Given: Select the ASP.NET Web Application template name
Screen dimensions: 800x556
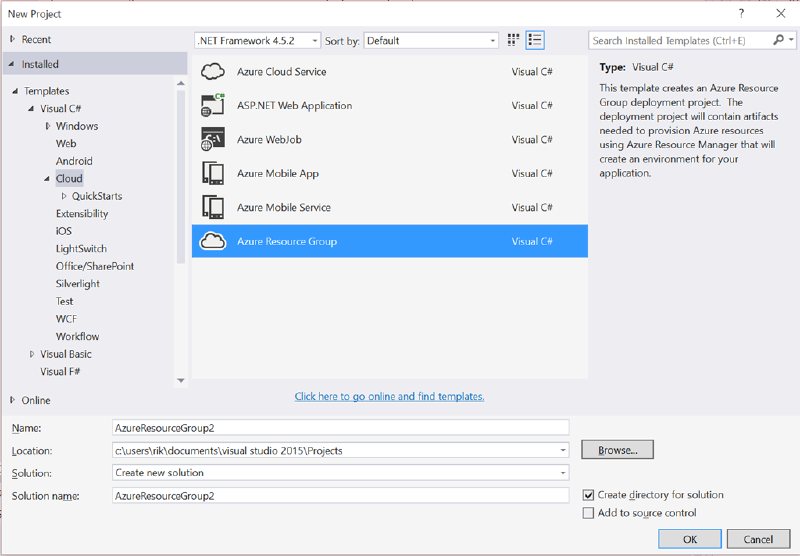Looking at the screenshot, I should pos(294,105).
